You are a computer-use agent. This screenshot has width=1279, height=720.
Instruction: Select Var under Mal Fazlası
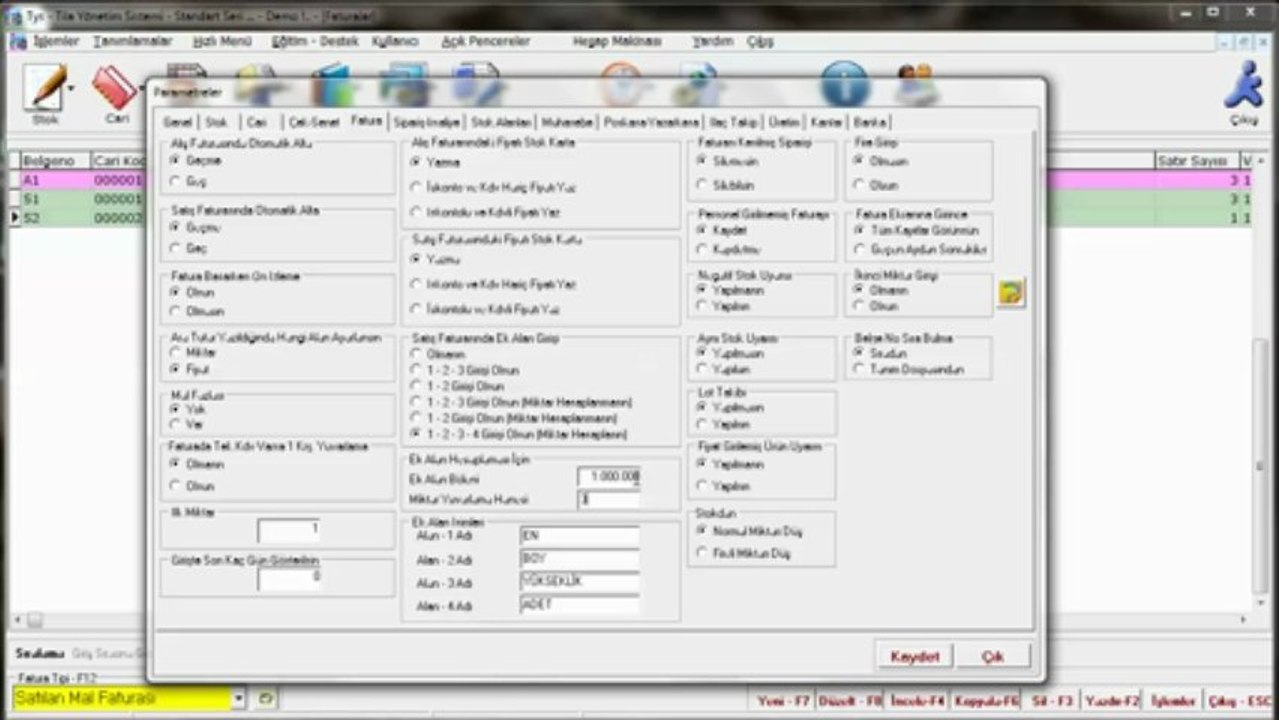tap(176, 425)
